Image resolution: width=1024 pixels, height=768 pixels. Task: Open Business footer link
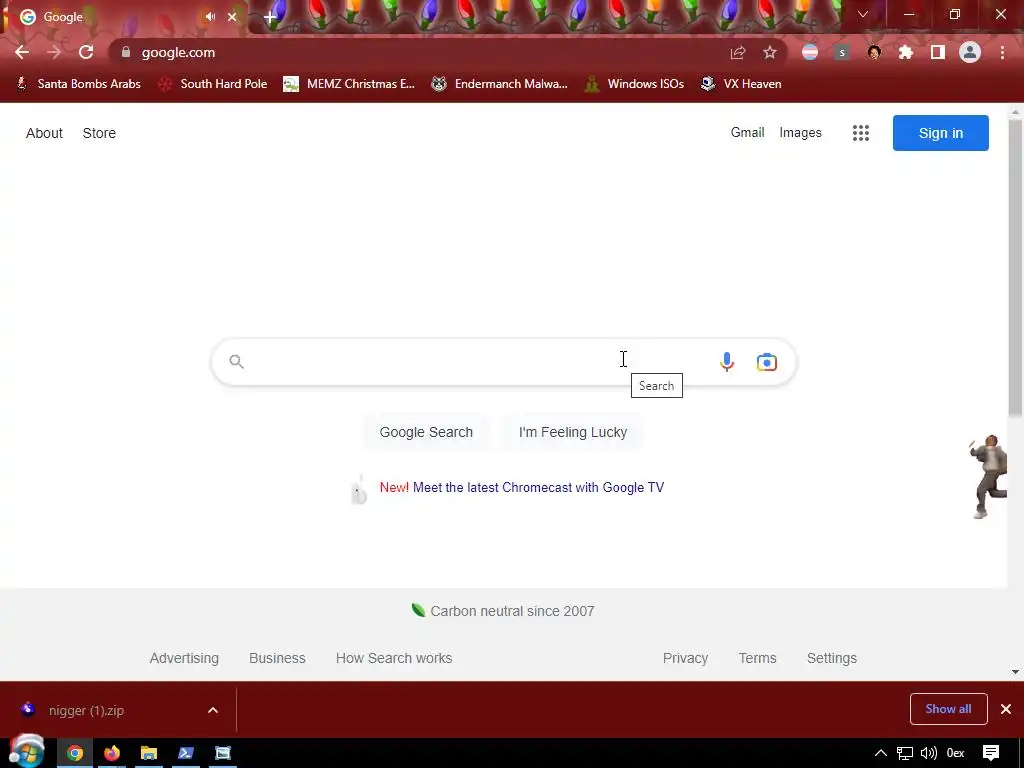[x=277, y=658]
